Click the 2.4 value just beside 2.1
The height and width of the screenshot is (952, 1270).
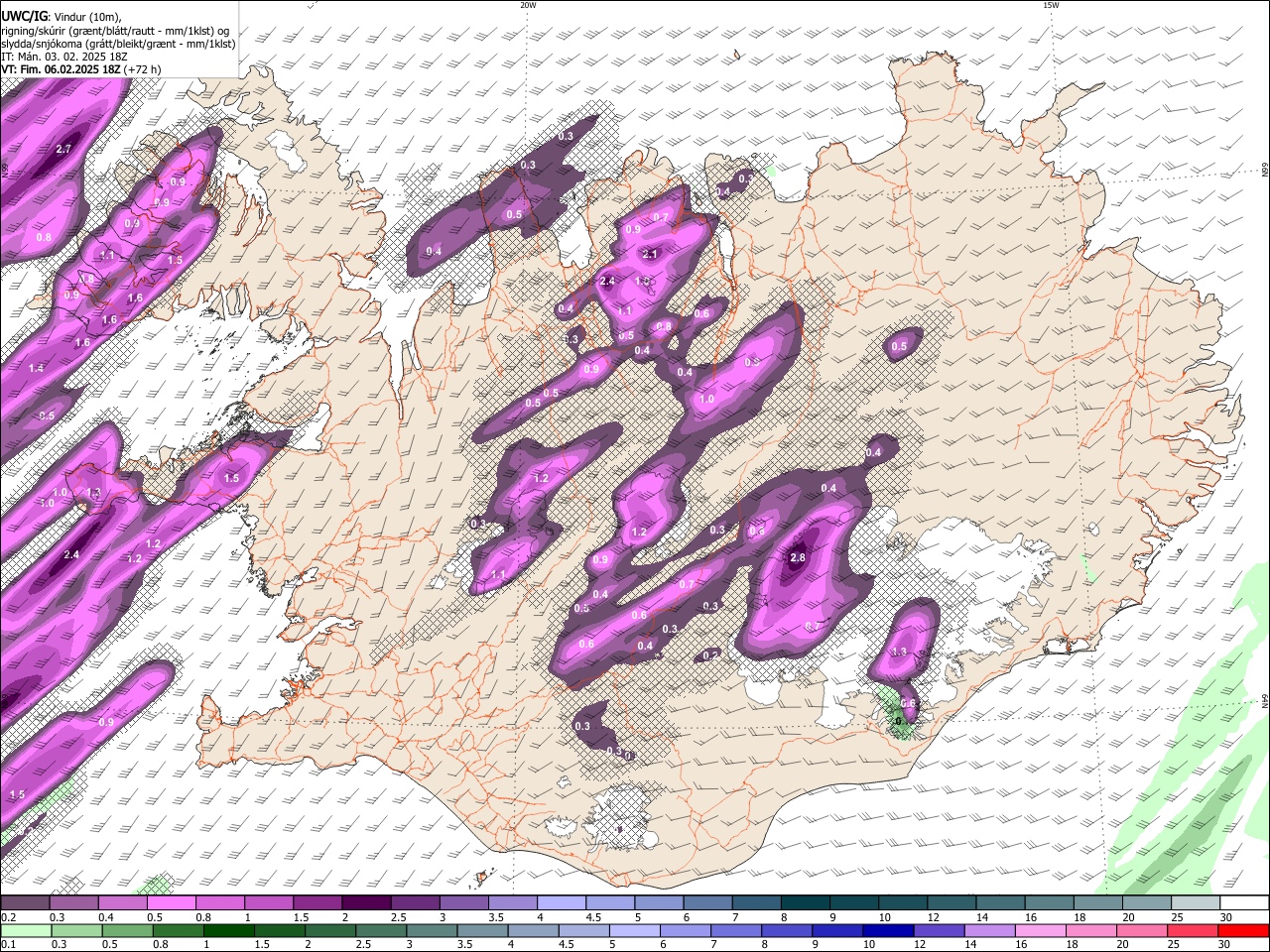[608, 282]
